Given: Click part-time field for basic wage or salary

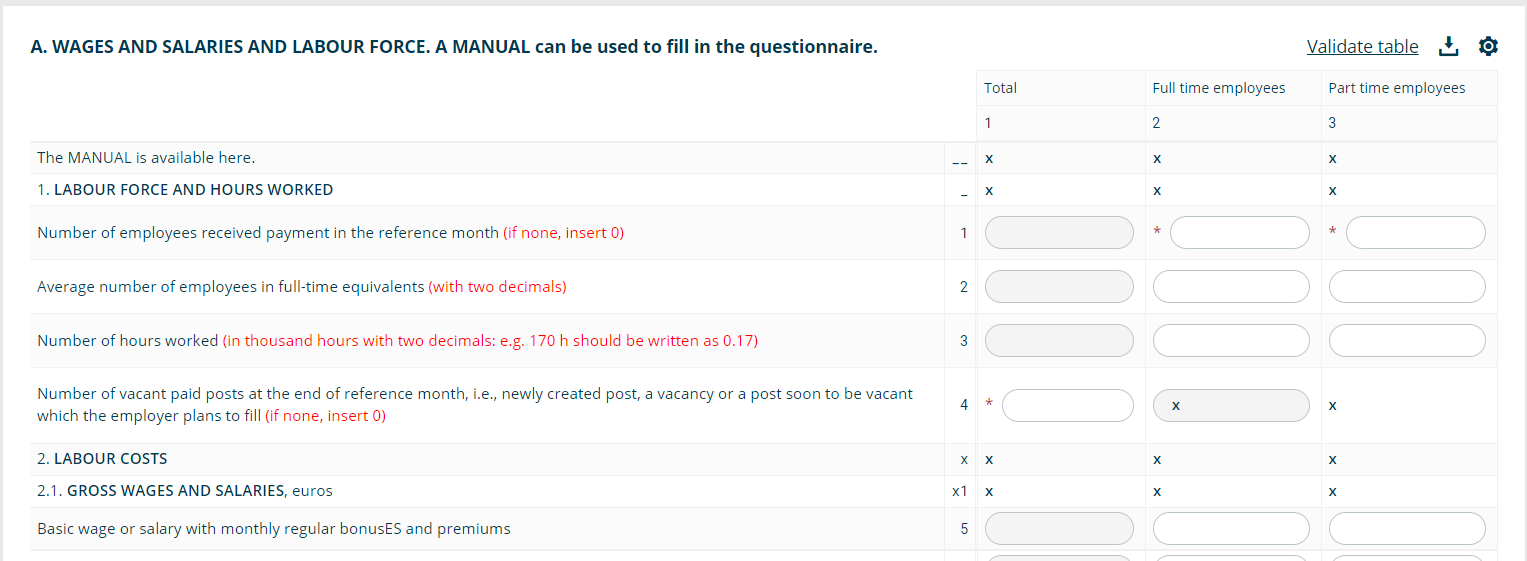Looking at the screenshot, I should click(1407, 529).
